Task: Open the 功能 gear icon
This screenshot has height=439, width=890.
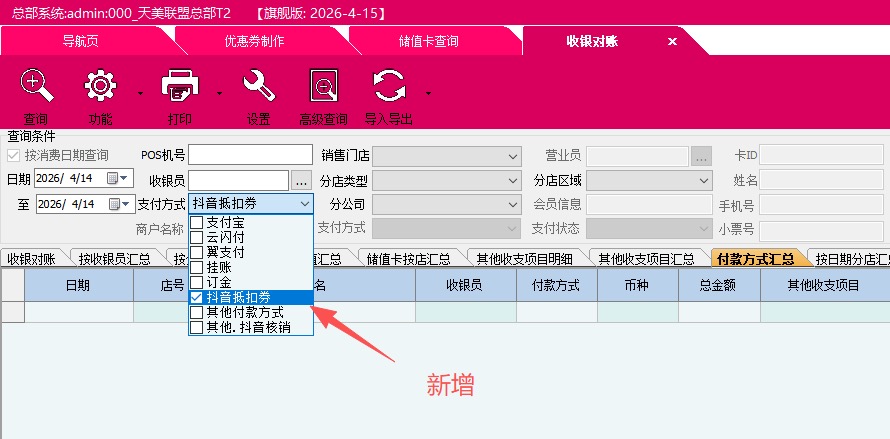Action: pos(100,86)
